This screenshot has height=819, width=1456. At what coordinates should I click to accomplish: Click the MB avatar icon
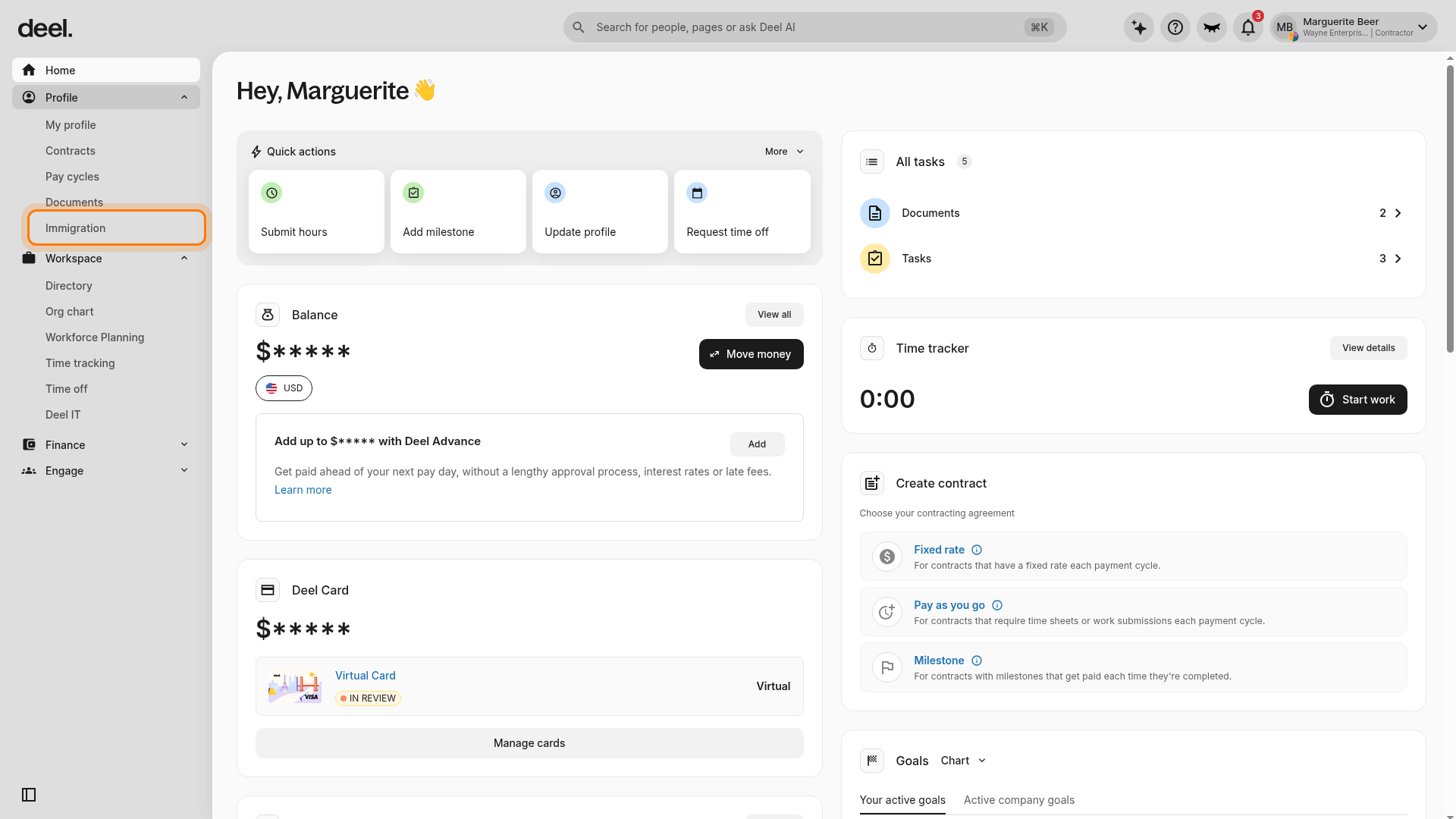pyautogui.click(x=1285, y=27)
